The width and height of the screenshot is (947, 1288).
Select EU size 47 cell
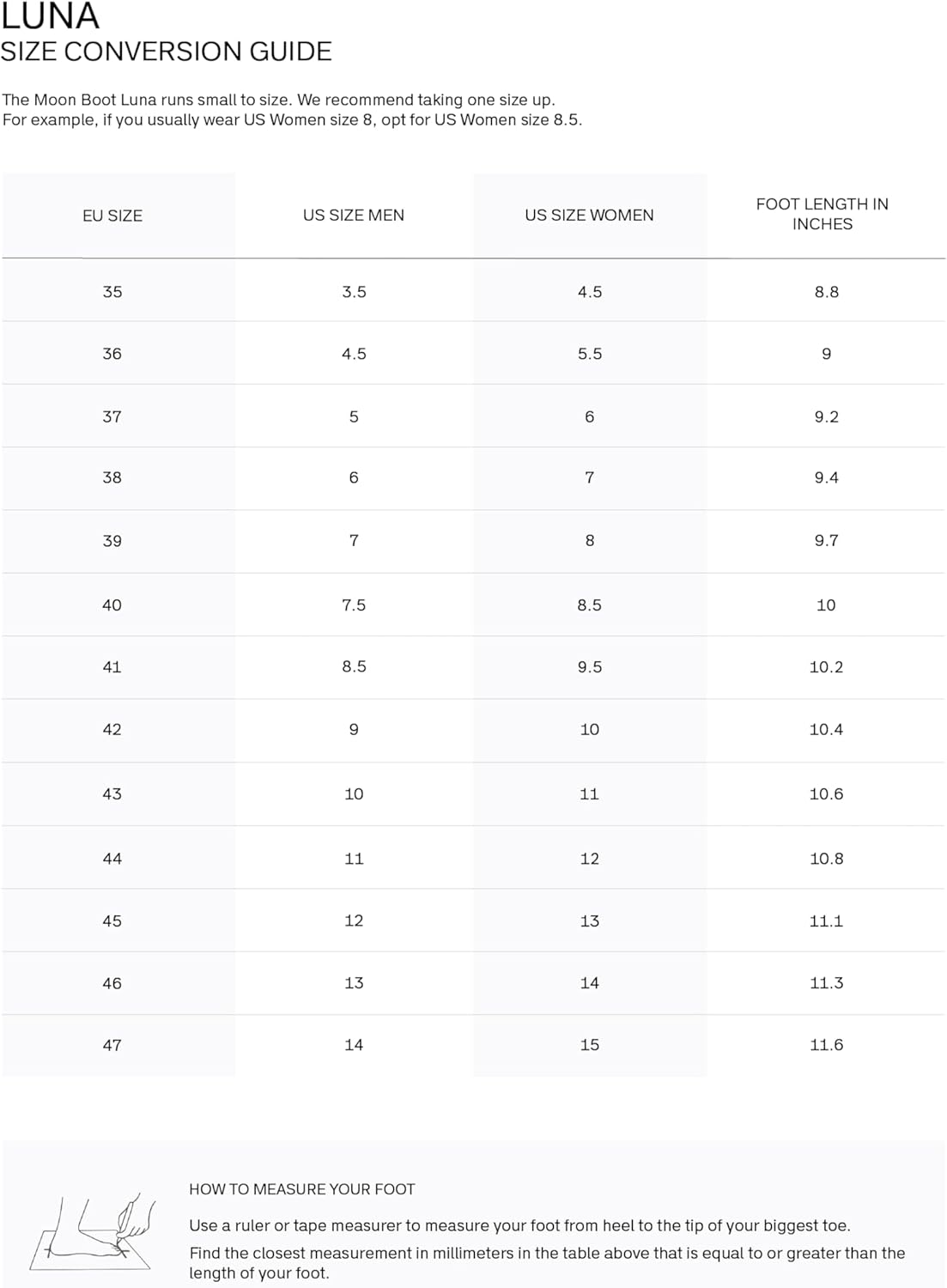112,1045
